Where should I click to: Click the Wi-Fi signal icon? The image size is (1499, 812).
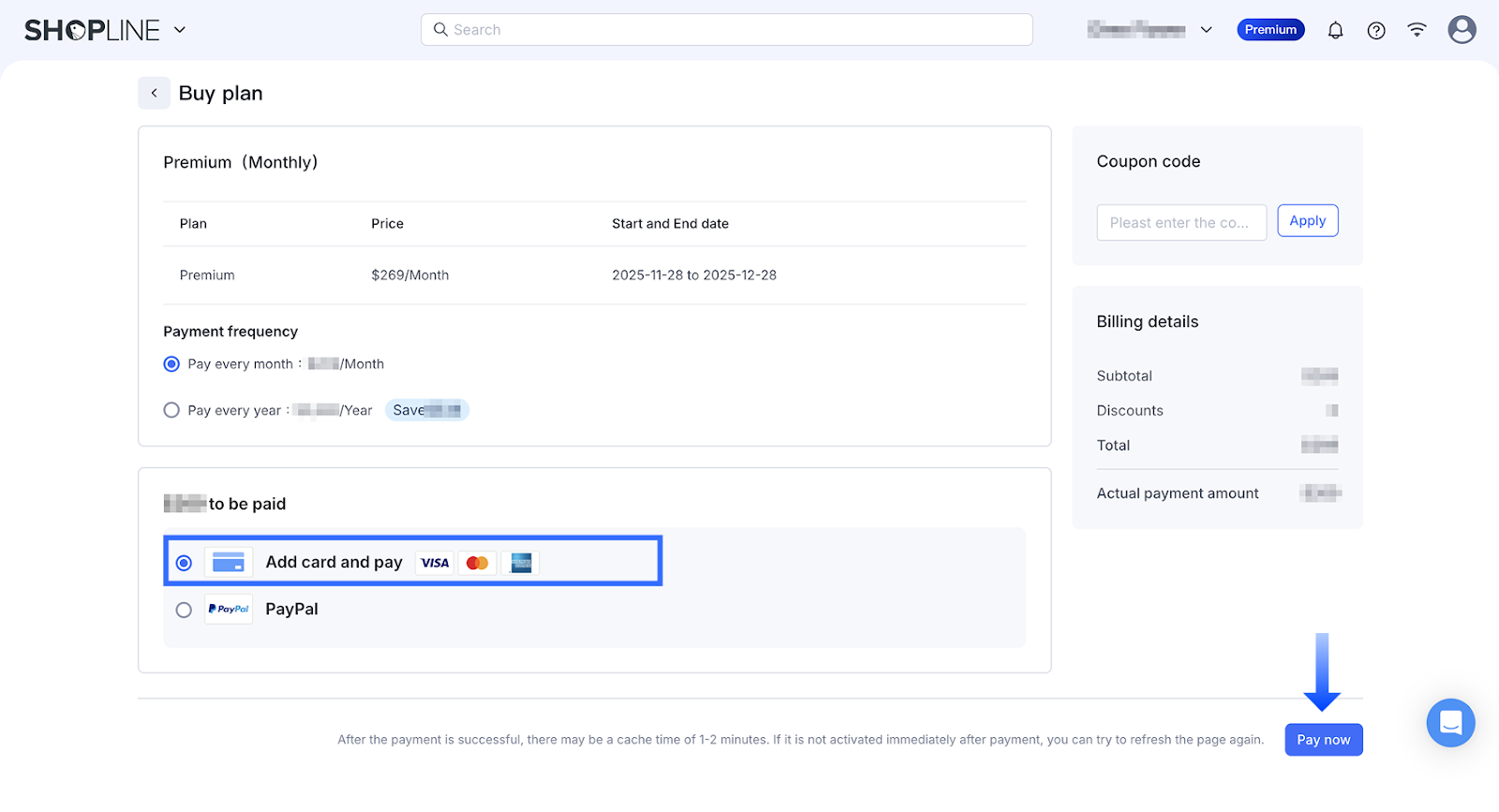pyautogui.click(x=1417, y=30)
